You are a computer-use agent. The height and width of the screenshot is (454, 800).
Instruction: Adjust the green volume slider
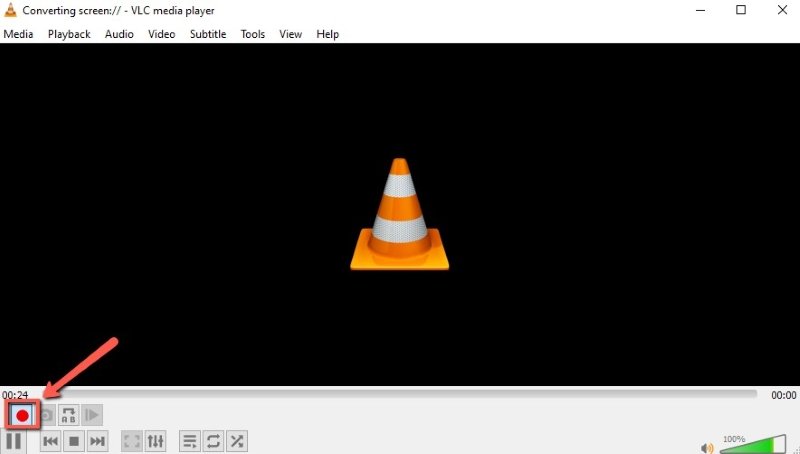(750, 446)
